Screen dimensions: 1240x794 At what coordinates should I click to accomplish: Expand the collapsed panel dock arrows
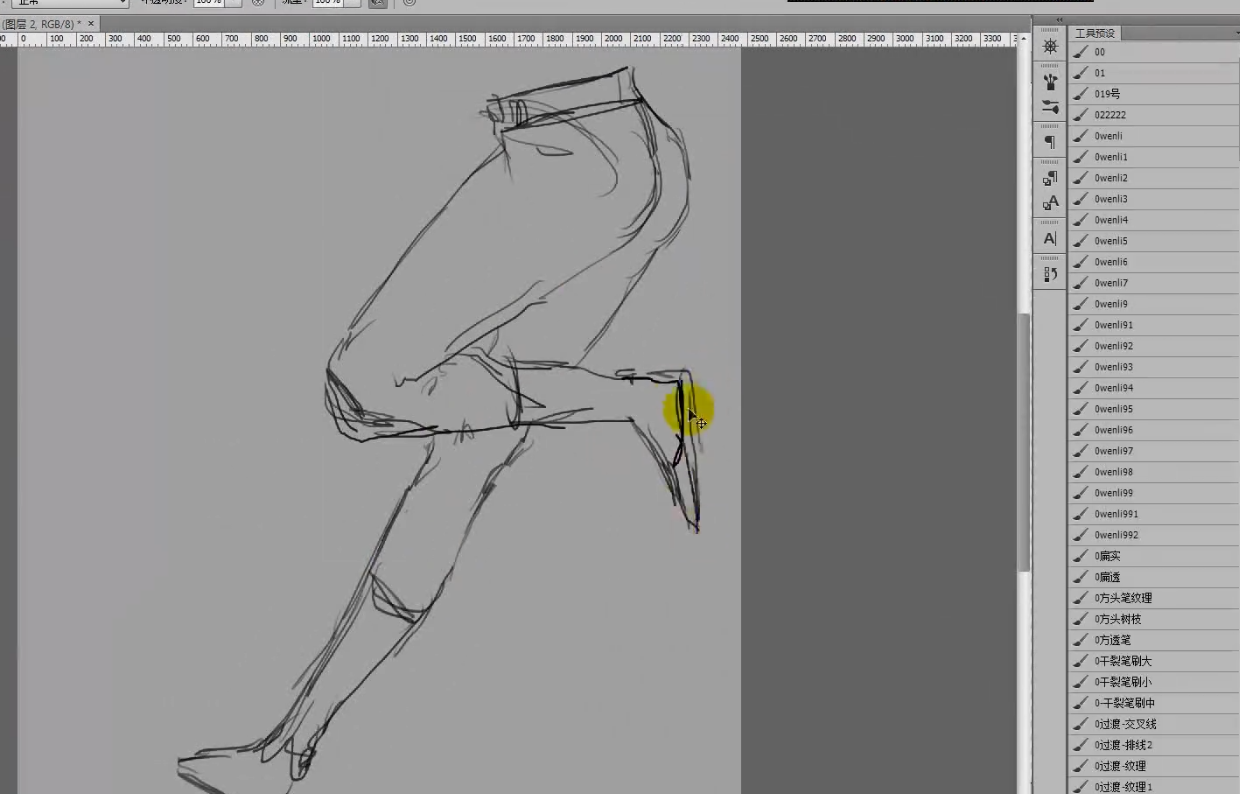[x=1059, y=20]
